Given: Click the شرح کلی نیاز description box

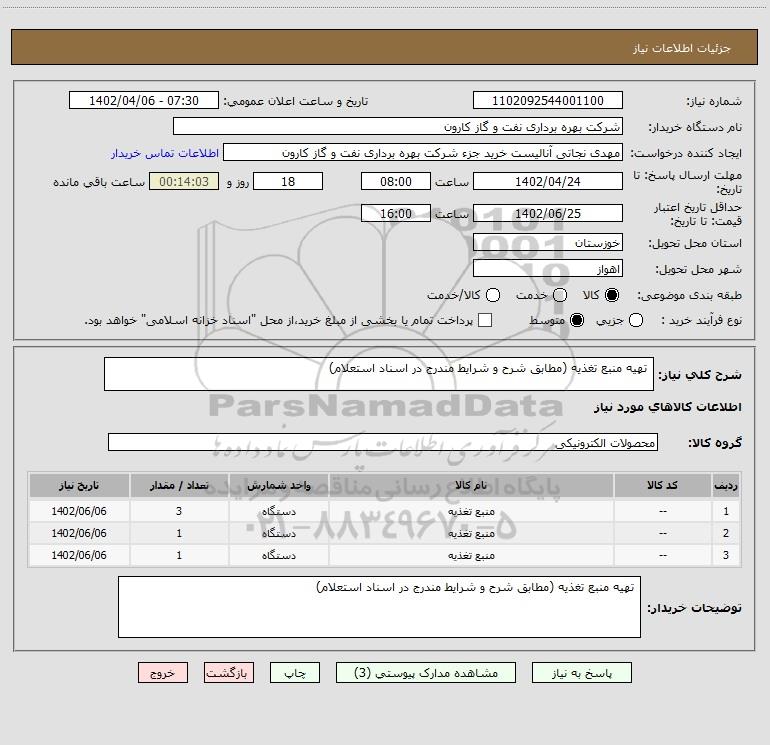Looking at the screenshot, I should 379,374.
